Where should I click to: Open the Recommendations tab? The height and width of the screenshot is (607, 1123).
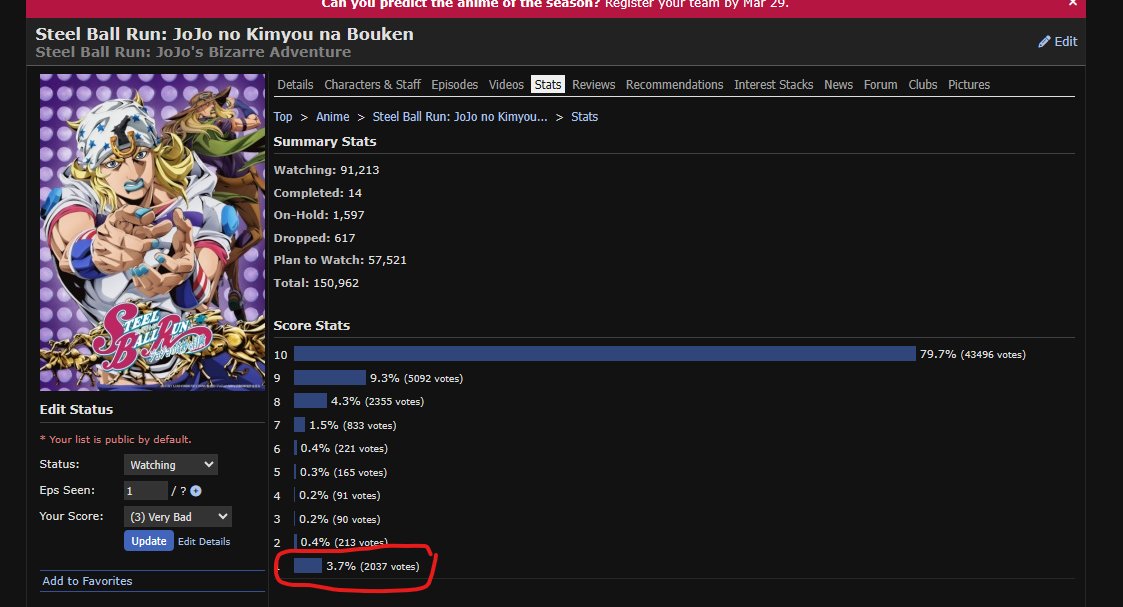click(x=675, y=84)
